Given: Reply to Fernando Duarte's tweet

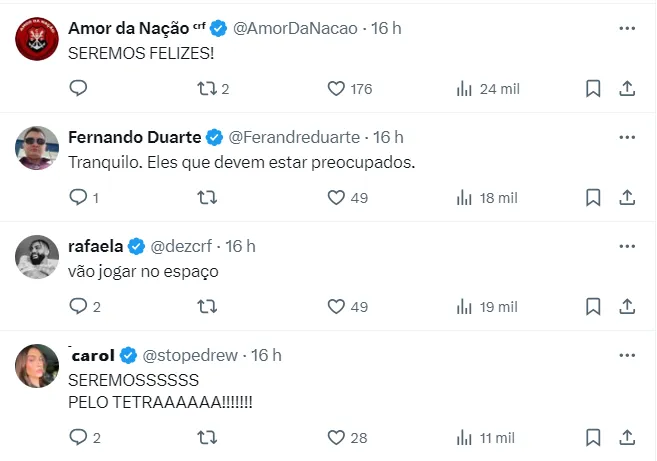Looking at the screenshot, I should [79, 198].
